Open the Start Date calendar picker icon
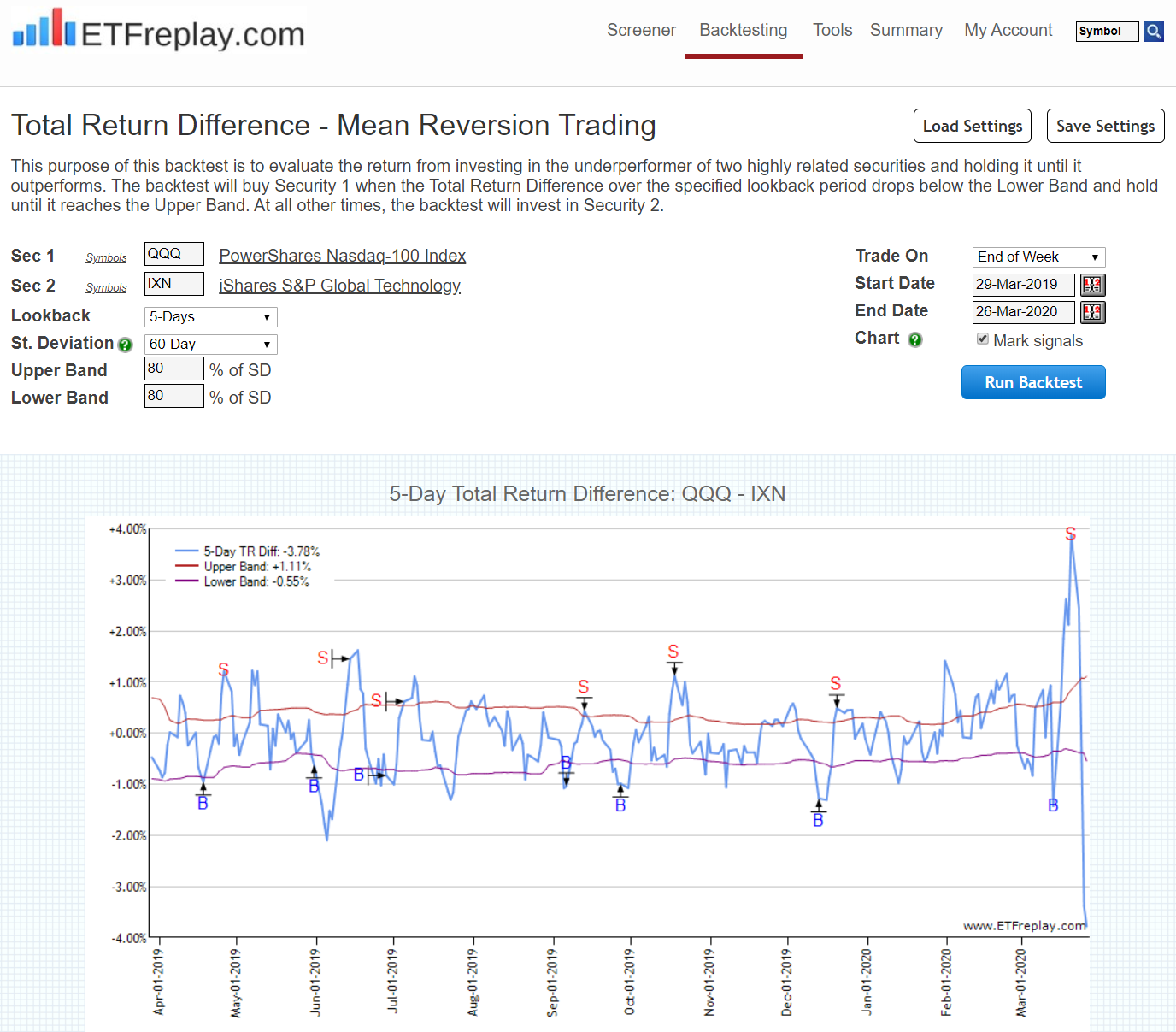This screenshot has height=1032, width=1176. (x=1092, y=285)
